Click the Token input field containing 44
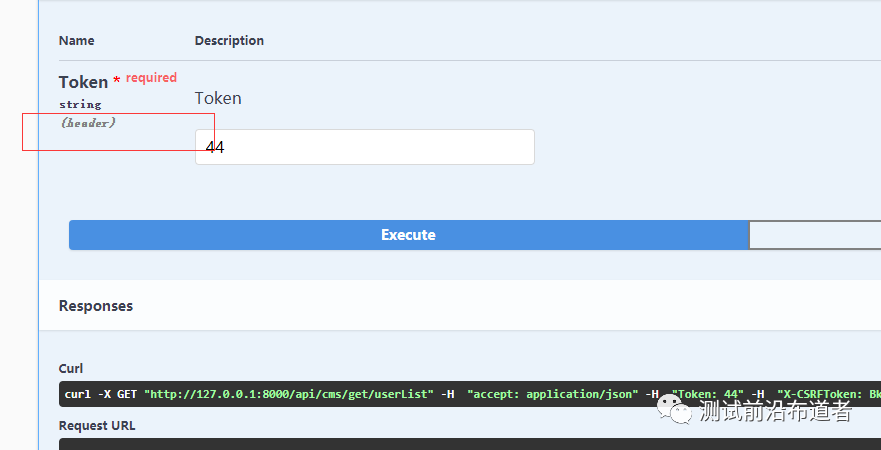881x450 pixels. point(364,147)
